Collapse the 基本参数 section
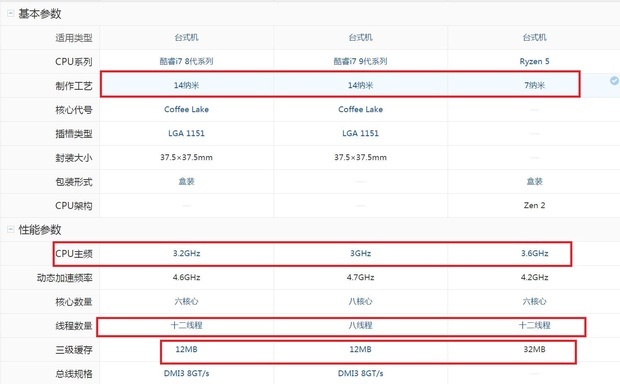 pos(11,13)
